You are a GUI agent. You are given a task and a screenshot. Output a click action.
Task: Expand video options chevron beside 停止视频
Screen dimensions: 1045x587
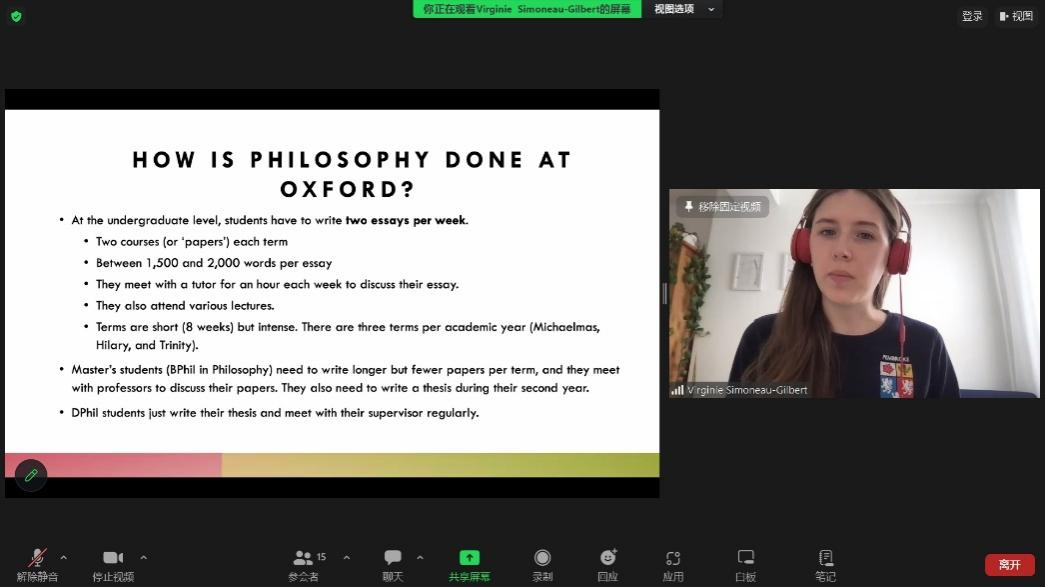144,557
